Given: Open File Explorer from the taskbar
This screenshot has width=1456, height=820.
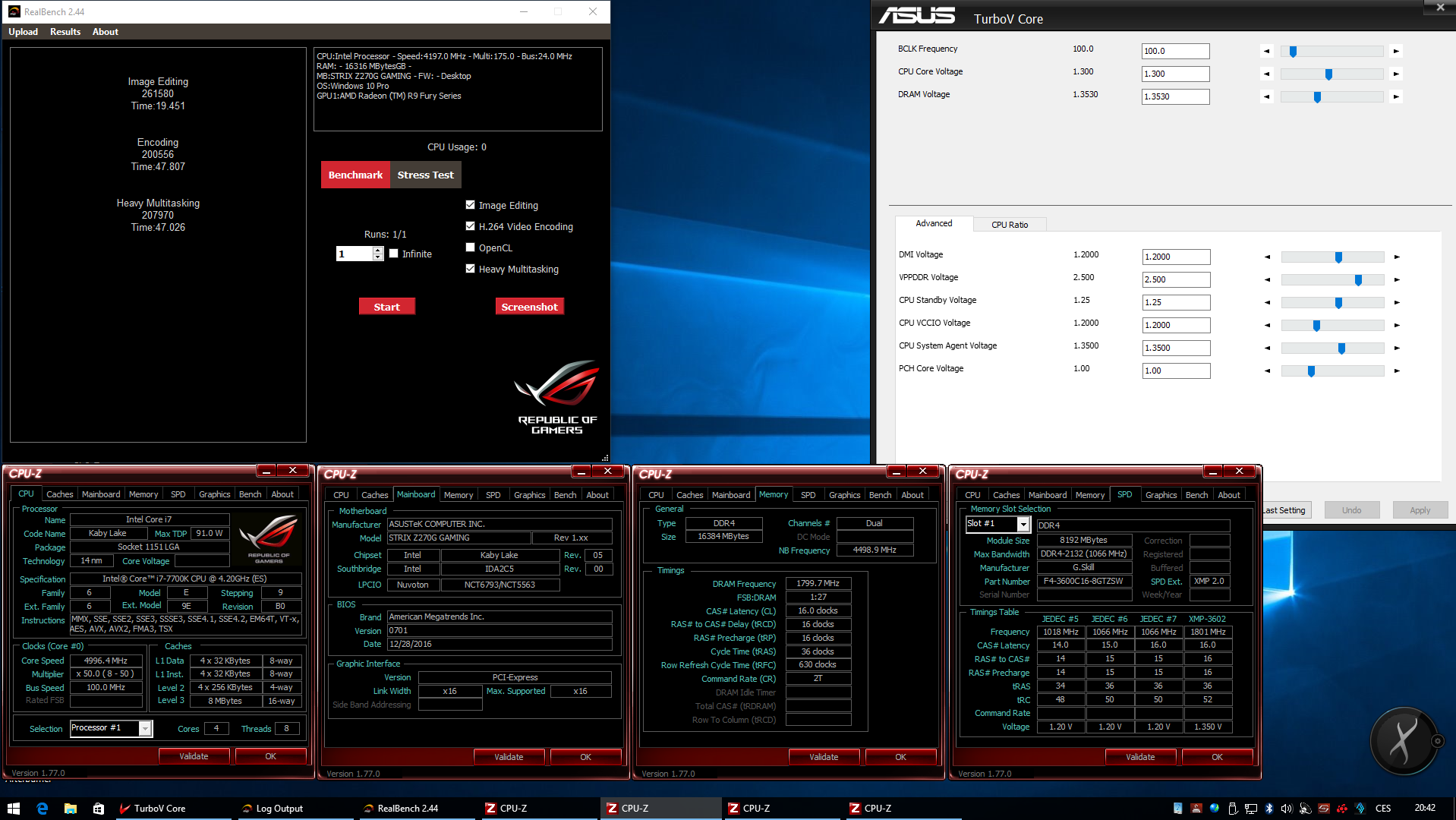Looking at the screenshot, I should [70, 808].
